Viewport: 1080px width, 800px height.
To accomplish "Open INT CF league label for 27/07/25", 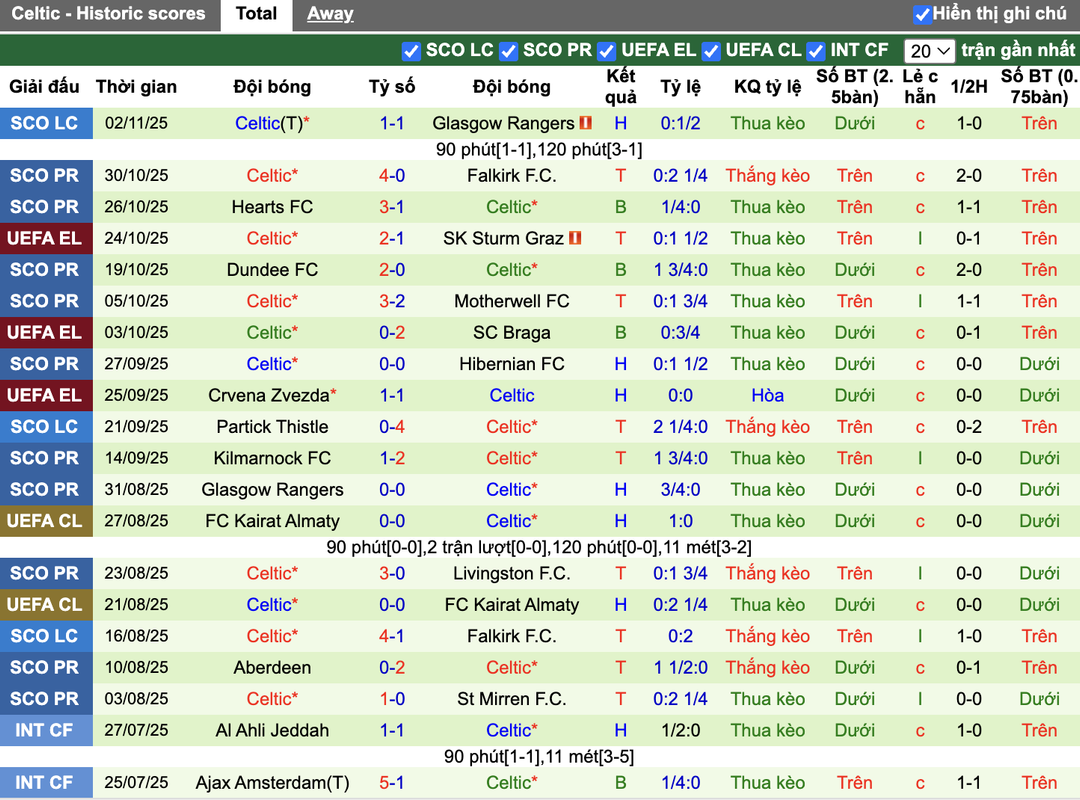I will pyautogui.click(x=45, y=730).
